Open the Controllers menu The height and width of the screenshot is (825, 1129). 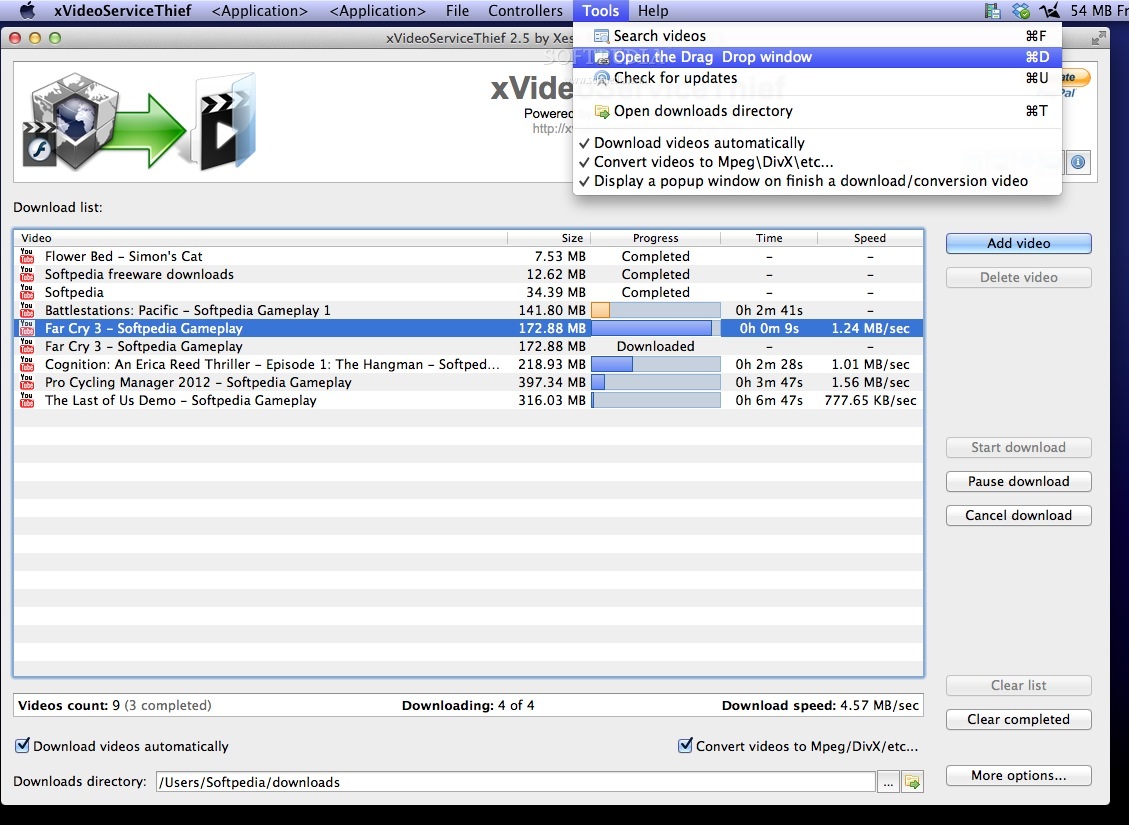tap(526, 11)
